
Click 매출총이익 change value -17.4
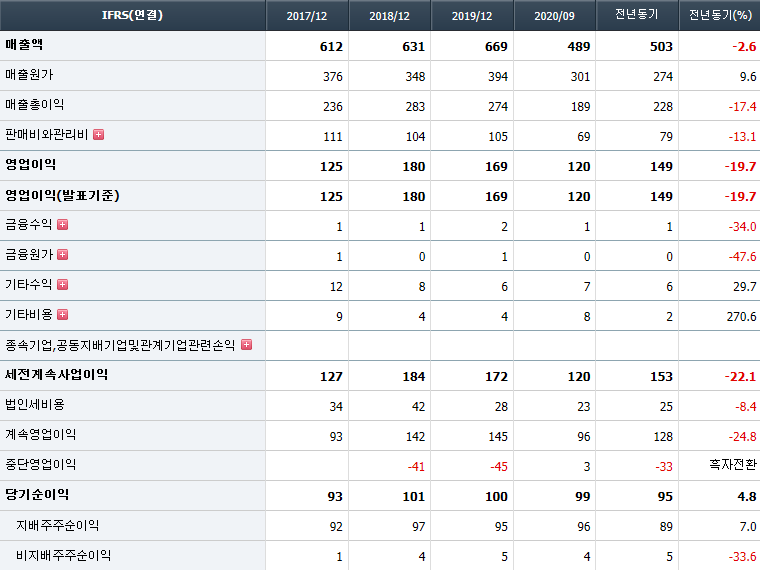742,107
